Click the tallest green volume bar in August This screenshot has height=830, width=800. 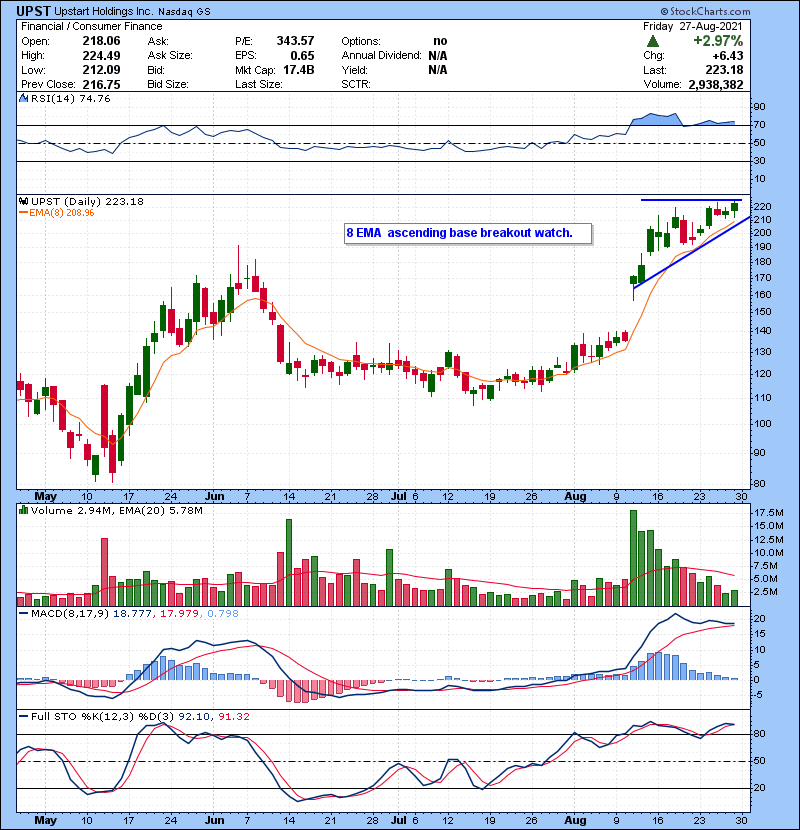click(x=633, y=558)
